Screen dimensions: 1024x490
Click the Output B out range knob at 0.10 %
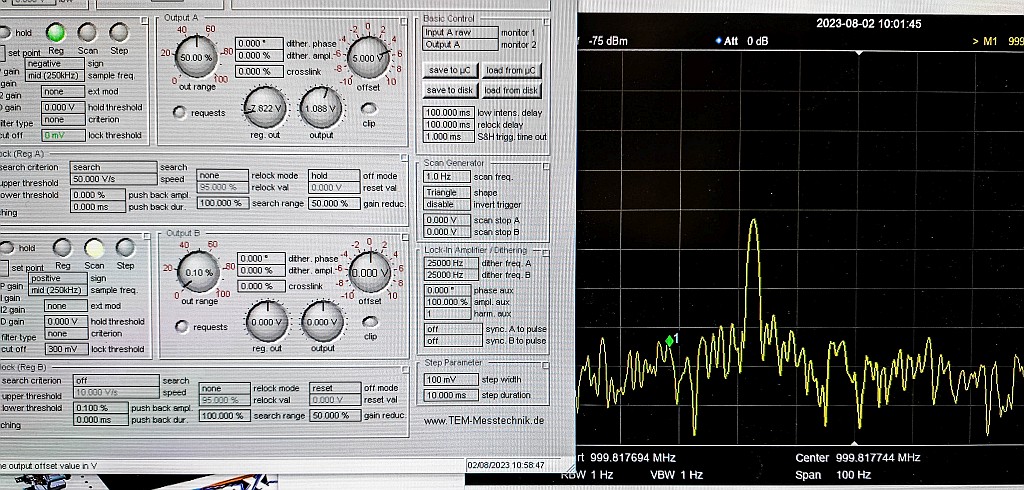(x=199, y=272)
